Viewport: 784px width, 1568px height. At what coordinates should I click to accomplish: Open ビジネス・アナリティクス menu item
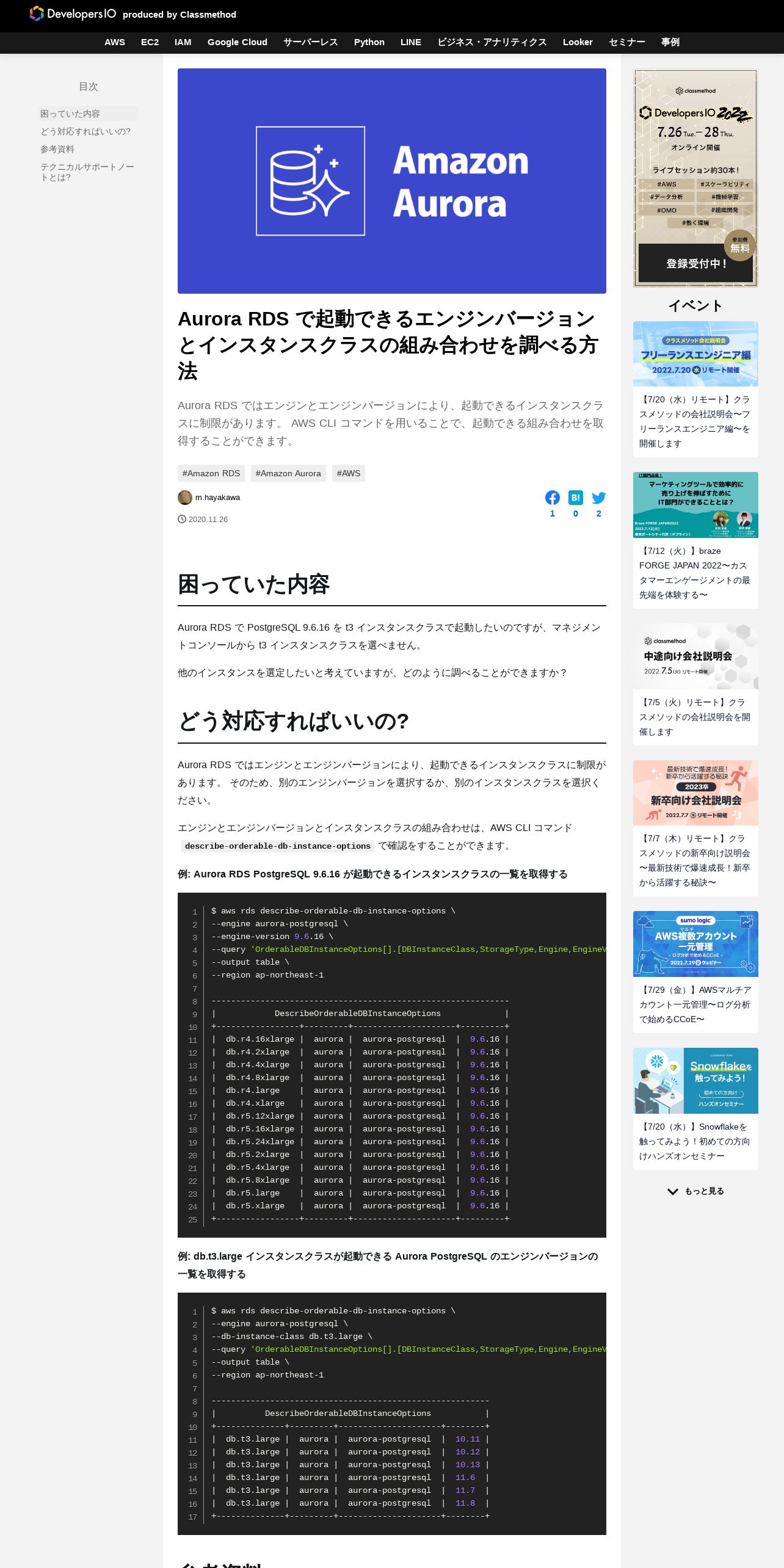(x=492, y=42)
